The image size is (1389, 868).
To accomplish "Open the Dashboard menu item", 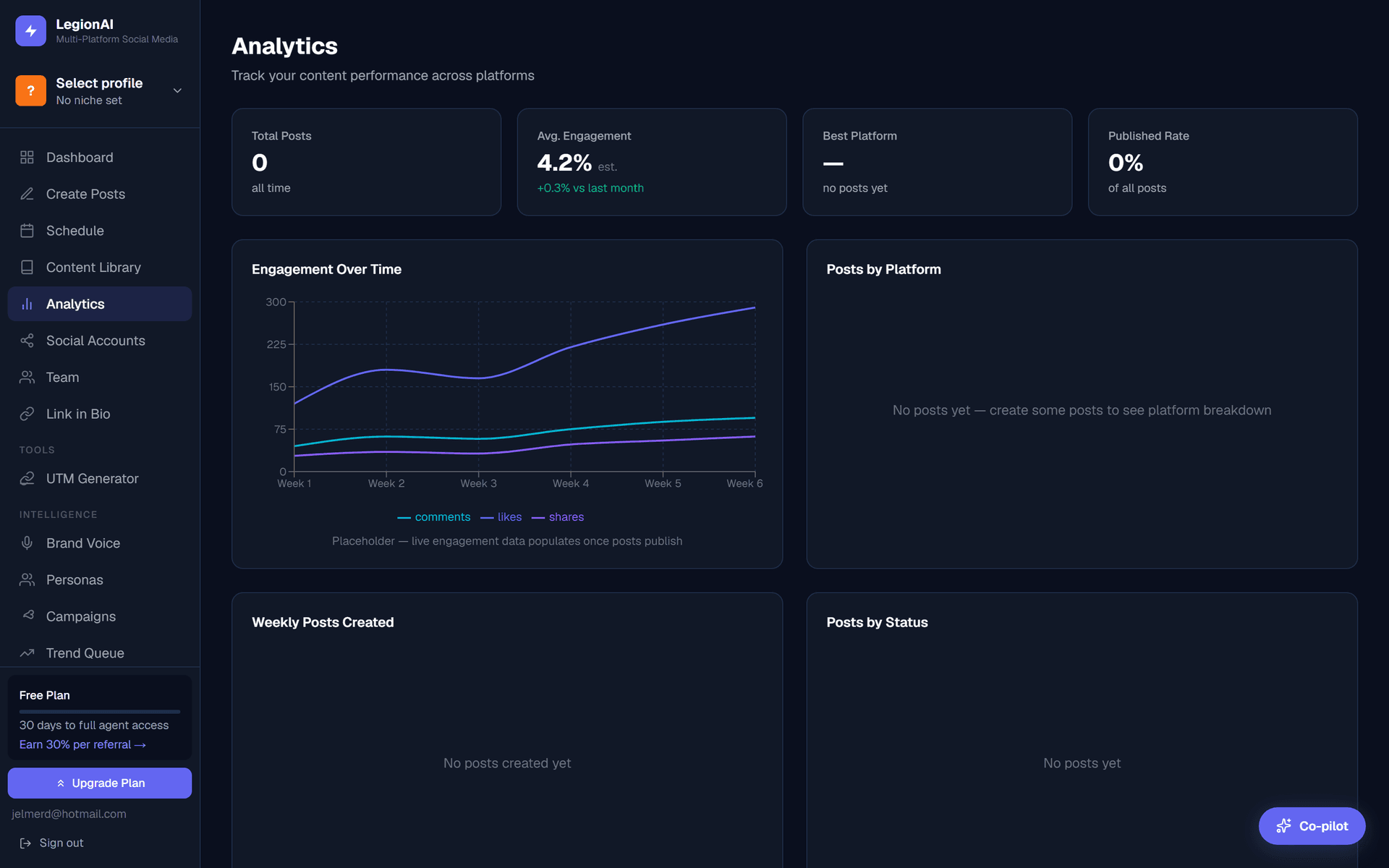I will click(x=100, y=157).
